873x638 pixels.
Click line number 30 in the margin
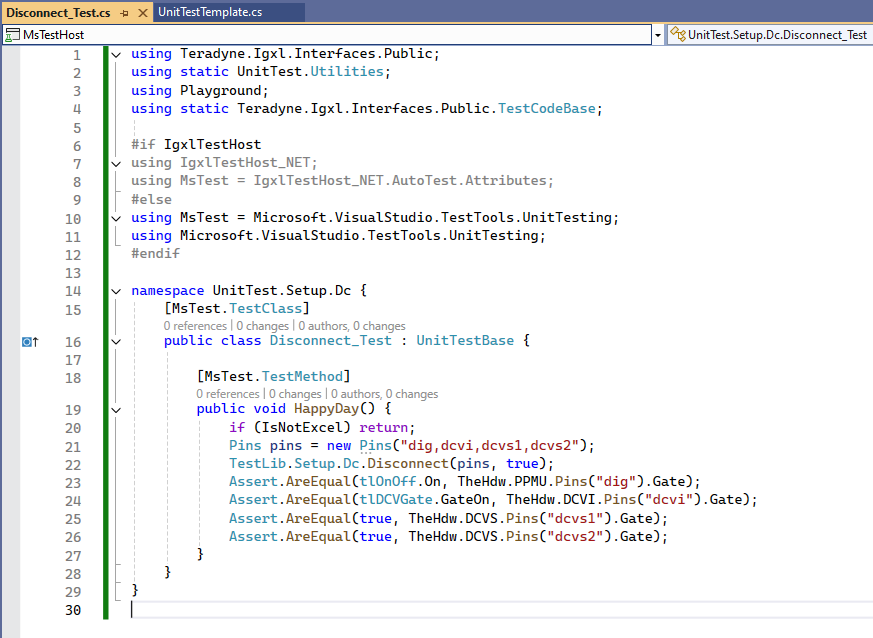pos(73,610)
